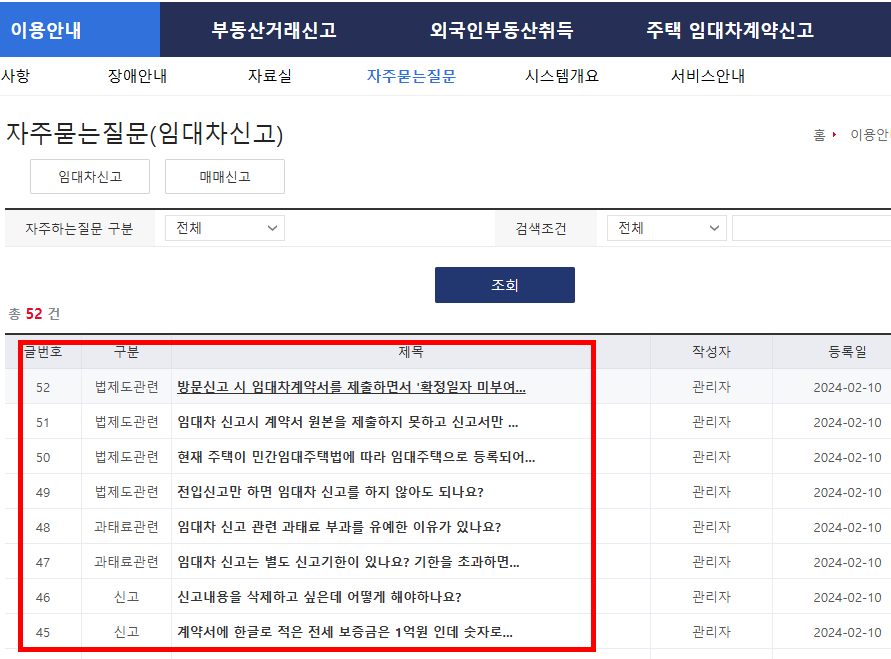Open the 자료실 submenu item
891x659 pixels.
coord(268,74)
